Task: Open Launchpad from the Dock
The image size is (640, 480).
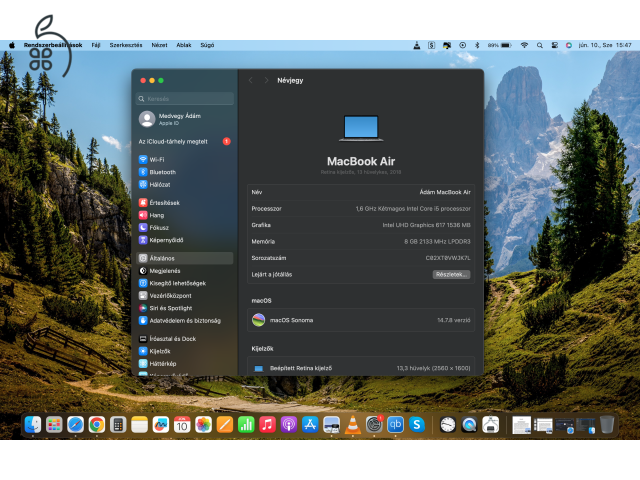Action: click(54, 425)
